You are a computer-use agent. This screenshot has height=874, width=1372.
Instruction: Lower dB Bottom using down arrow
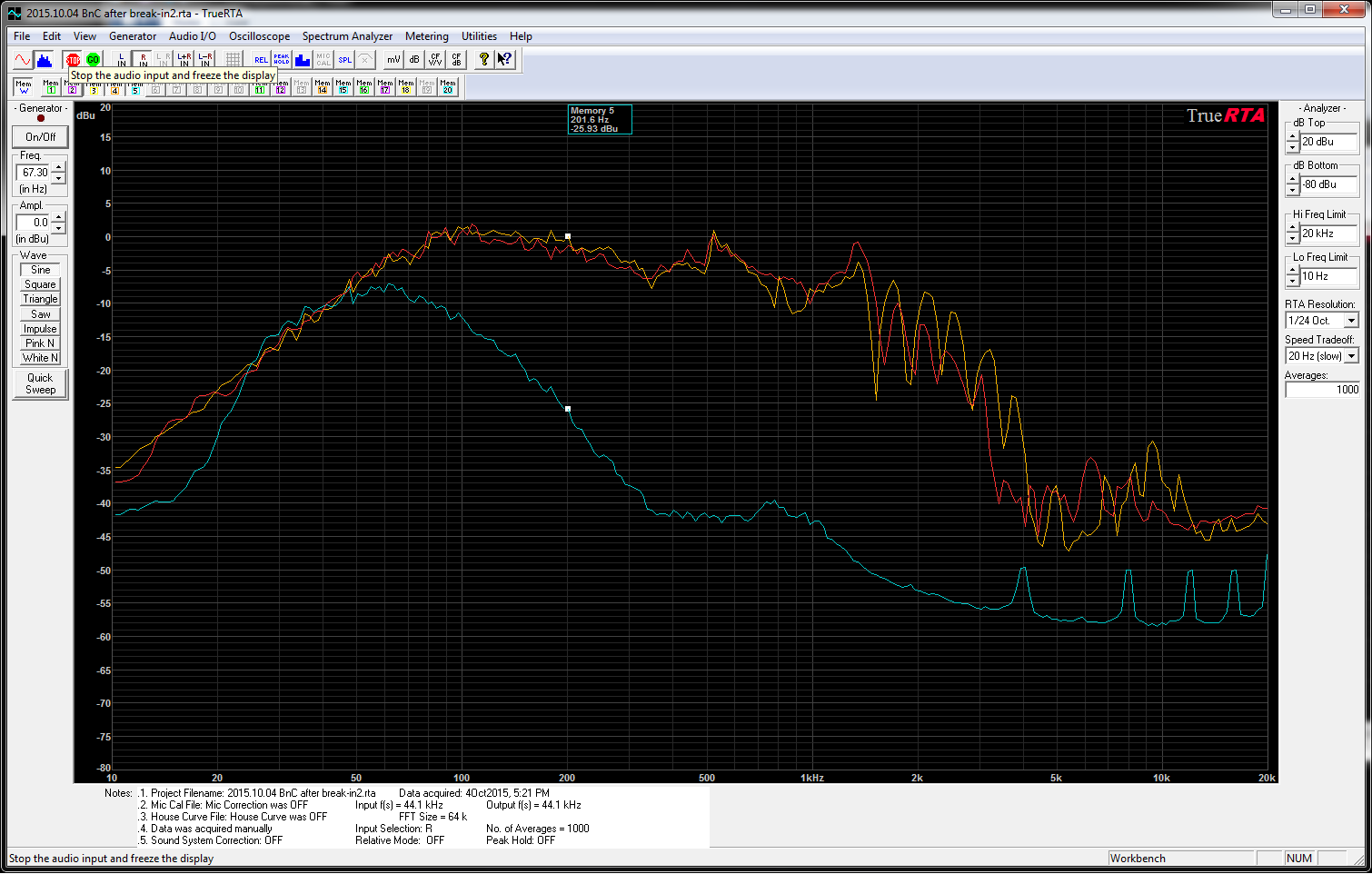pyautogui.click(x=1293, y=190)
